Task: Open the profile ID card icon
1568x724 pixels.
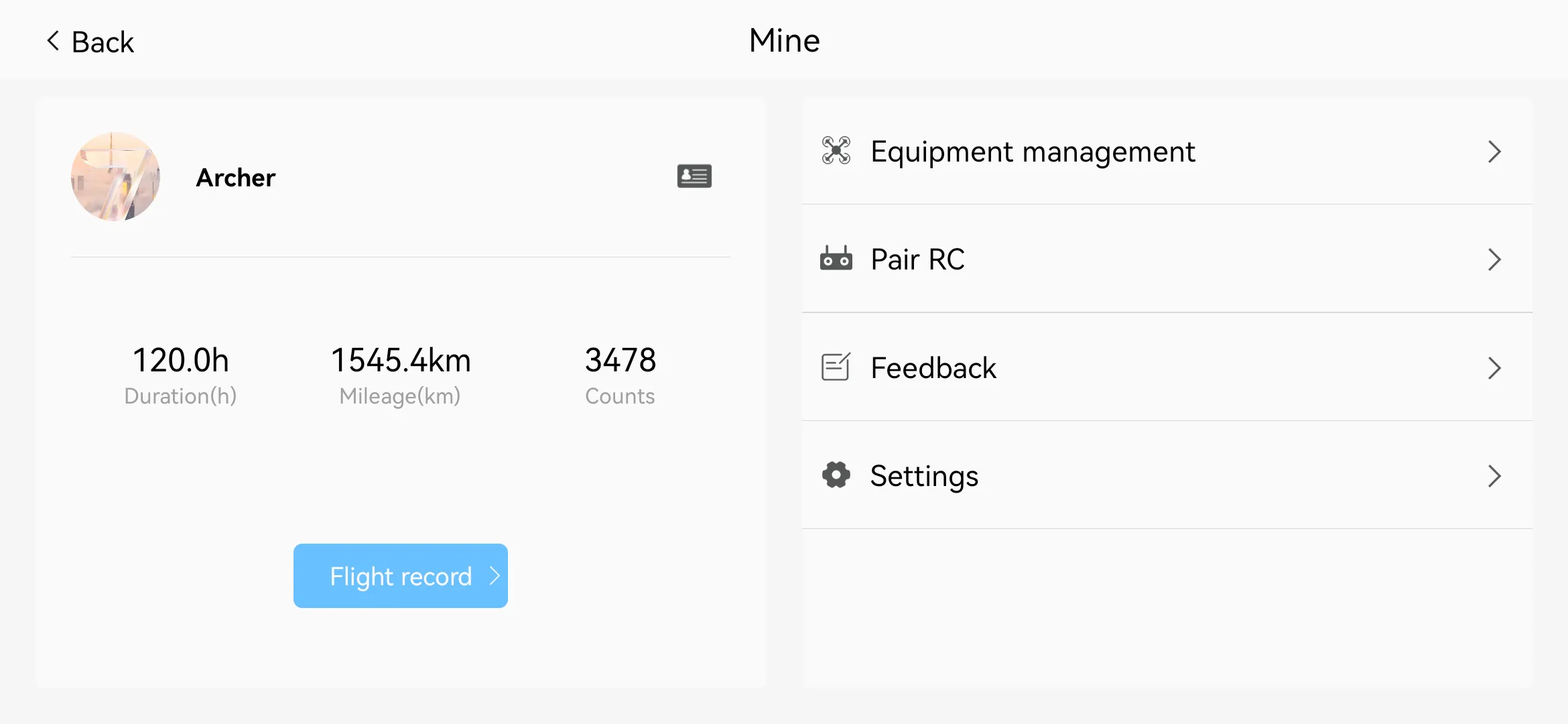Action: click(x=694, y=176)
